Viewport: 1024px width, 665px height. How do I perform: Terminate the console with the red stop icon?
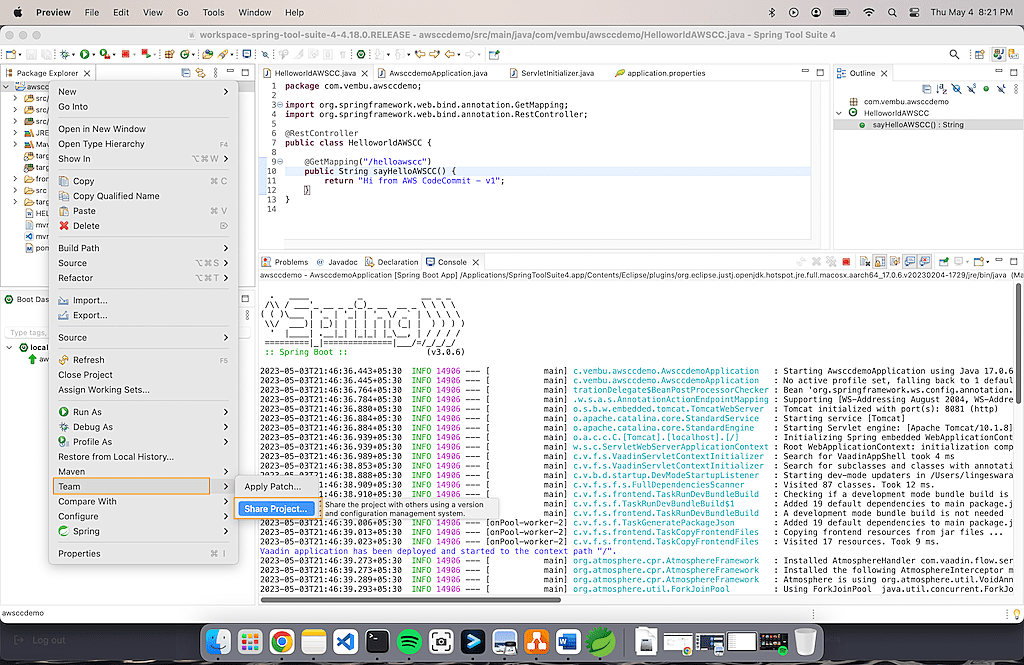click(x=846, y=262)
